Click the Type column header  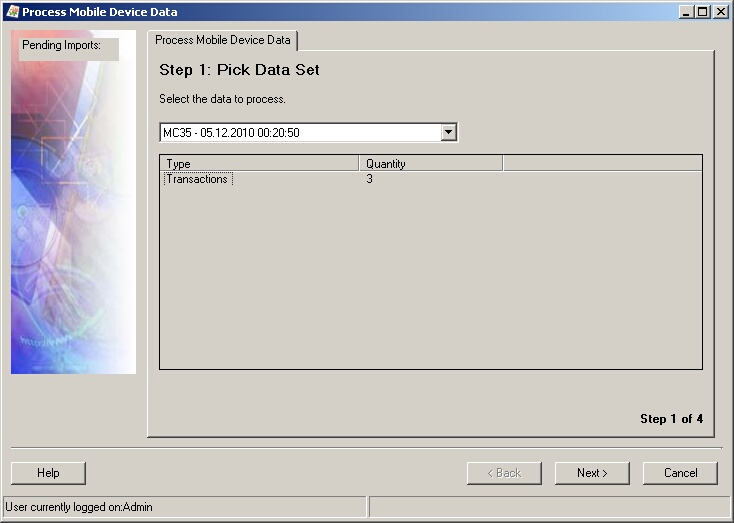click(259, 163)
